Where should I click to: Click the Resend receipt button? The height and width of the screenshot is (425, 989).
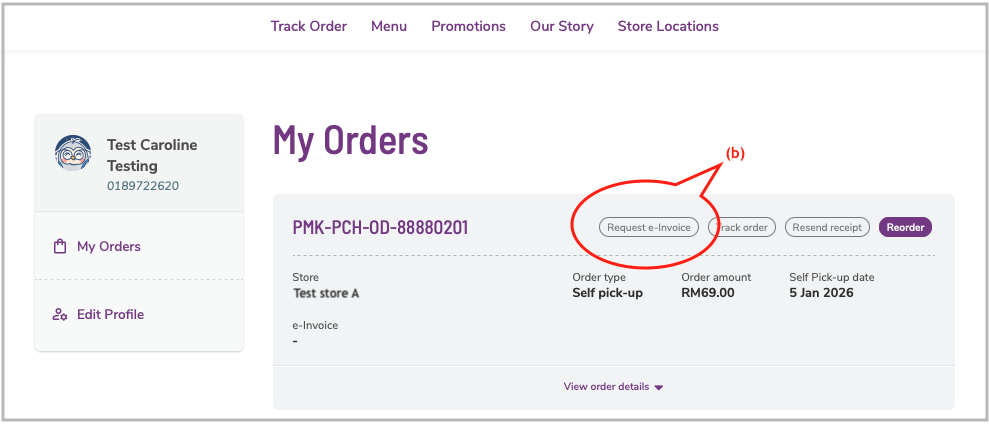tap(827, 228)
